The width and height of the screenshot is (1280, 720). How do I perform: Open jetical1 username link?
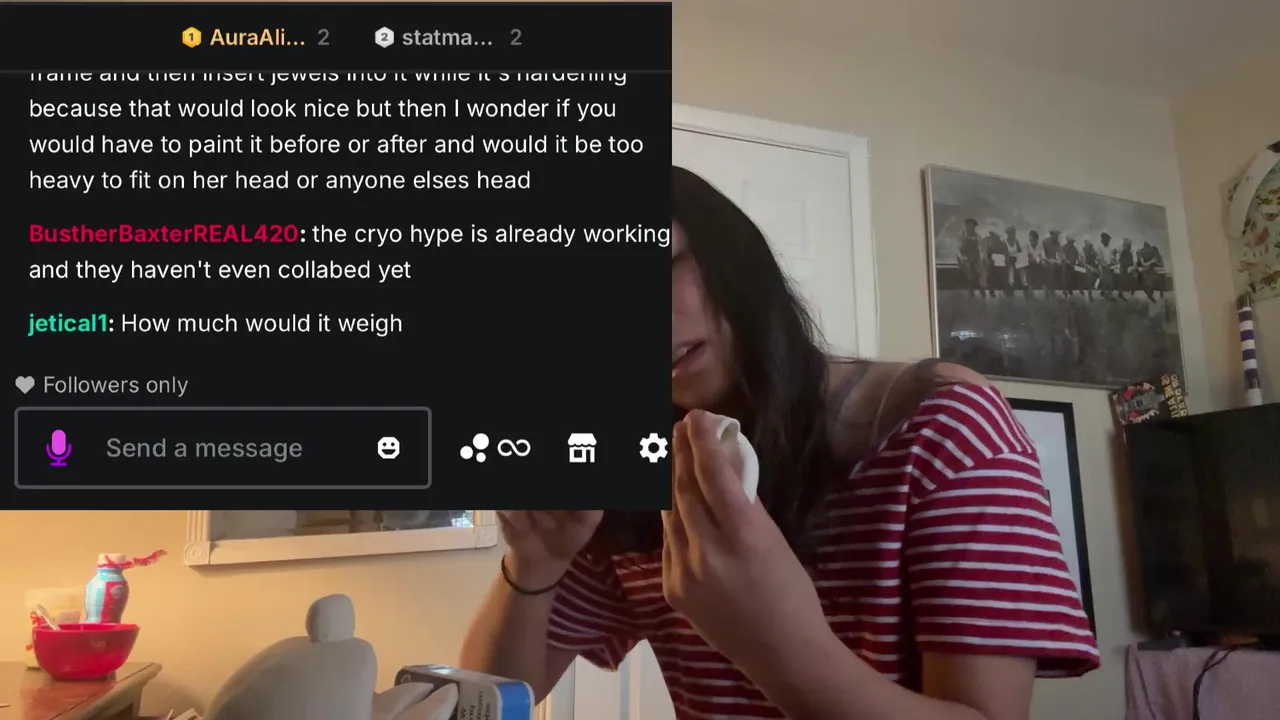(x=68, y=323)
